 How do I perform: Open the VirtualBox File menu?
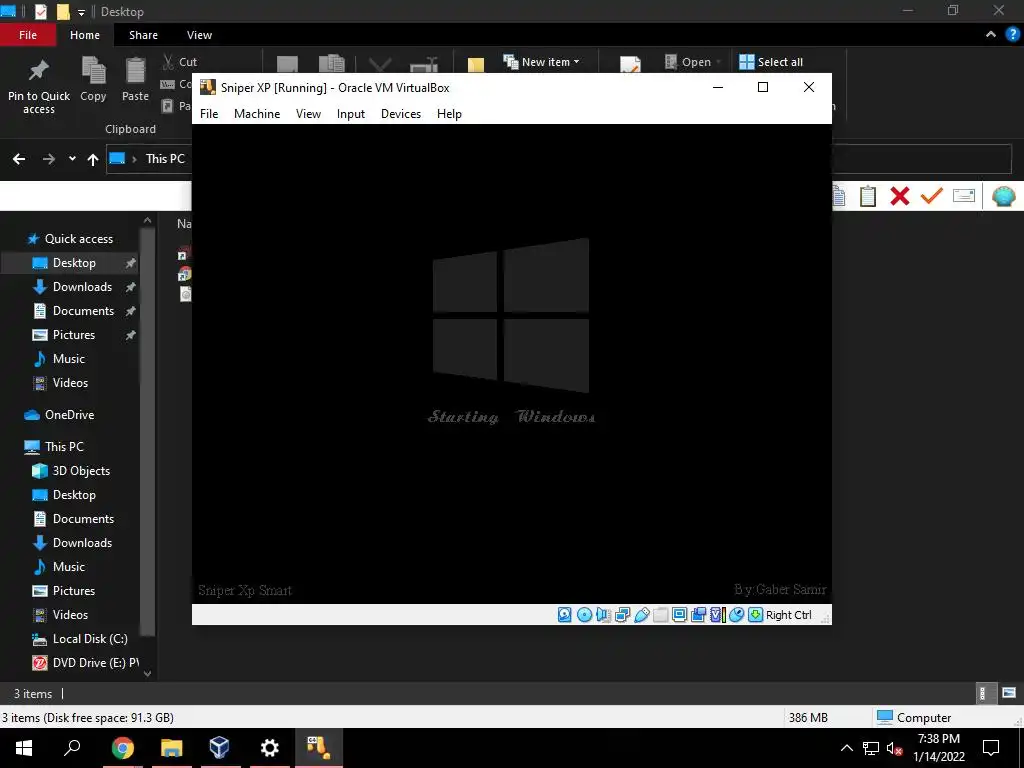click(x=209, y=114)
